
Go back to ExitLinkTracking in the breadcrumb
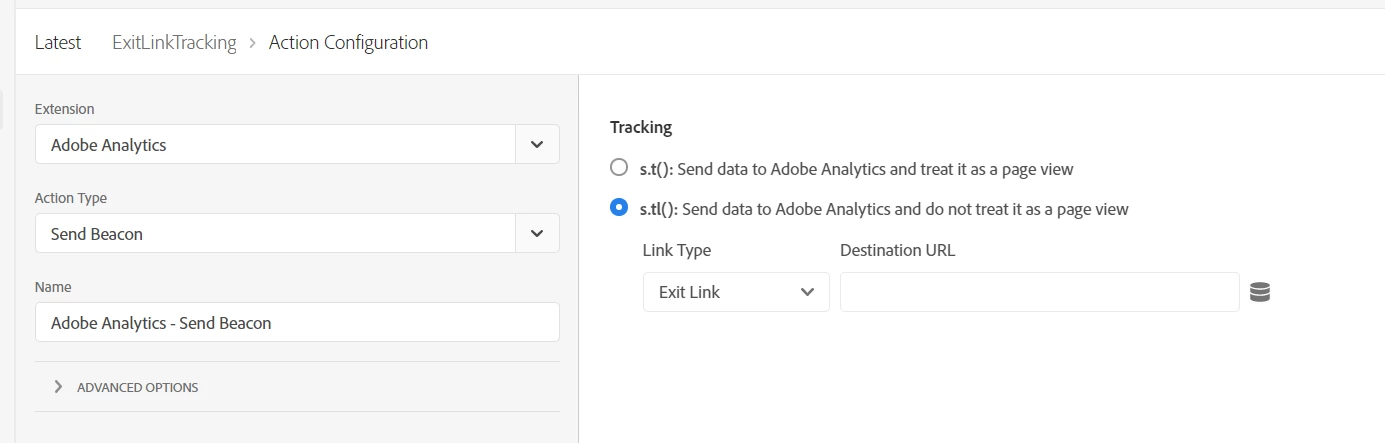click(x=174, y=43)
